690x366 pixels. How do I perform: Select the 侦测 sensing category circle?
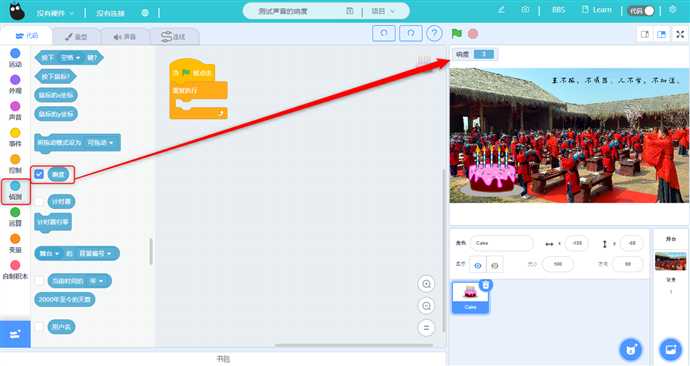point(15,185)
